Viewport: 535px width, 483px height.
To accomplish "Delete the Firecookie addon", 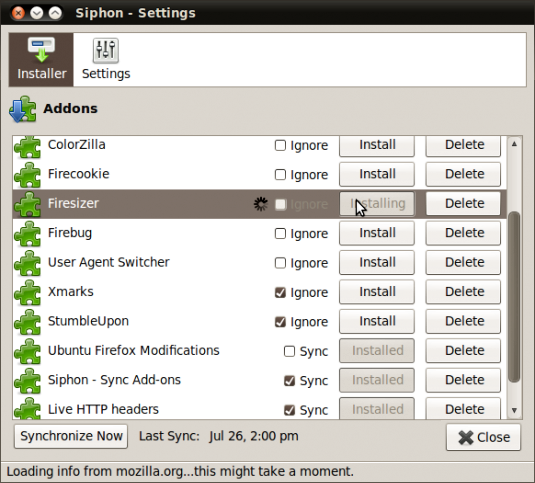I will 463,174.
